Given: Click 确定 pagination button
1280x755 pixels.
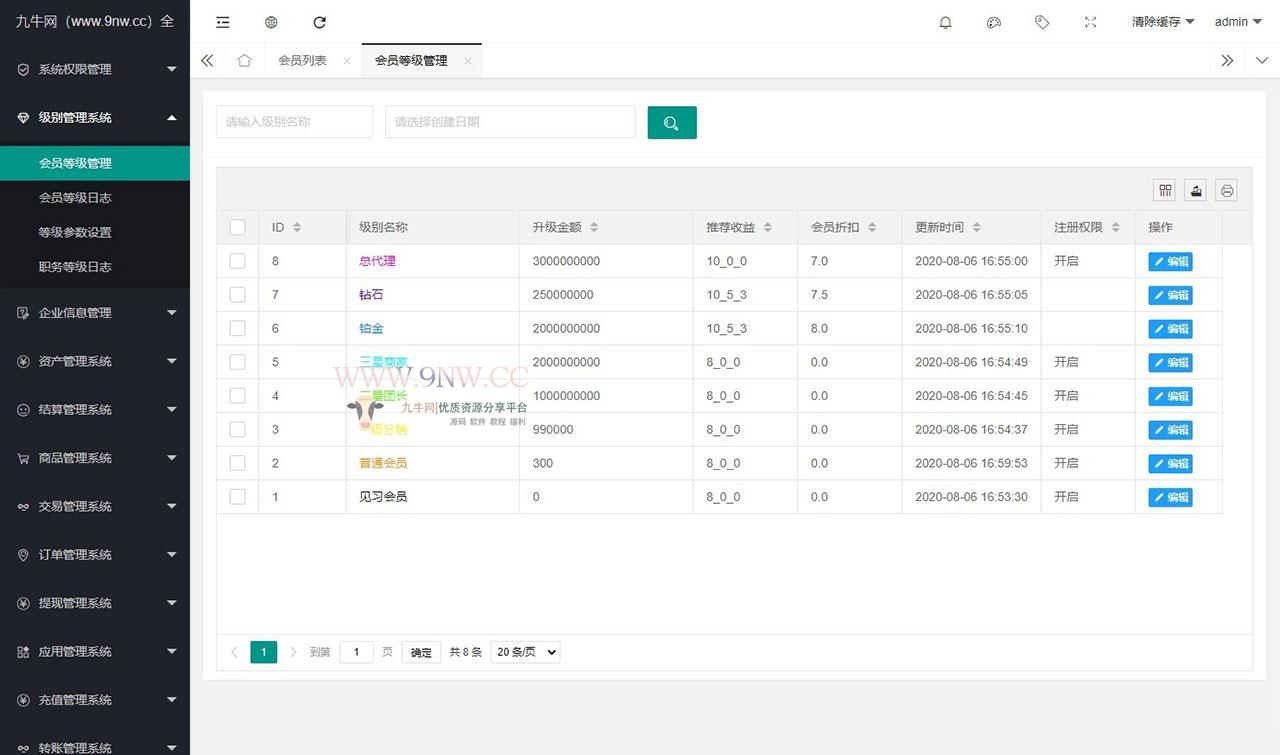Looking at the screenshot, I should pos(421,652).
